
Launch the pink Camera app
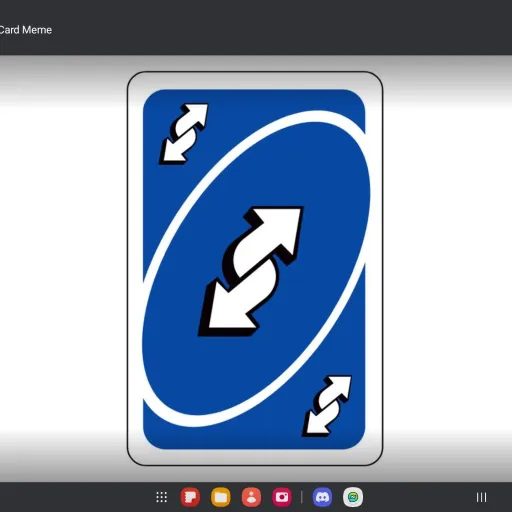(x=282, y=497)
